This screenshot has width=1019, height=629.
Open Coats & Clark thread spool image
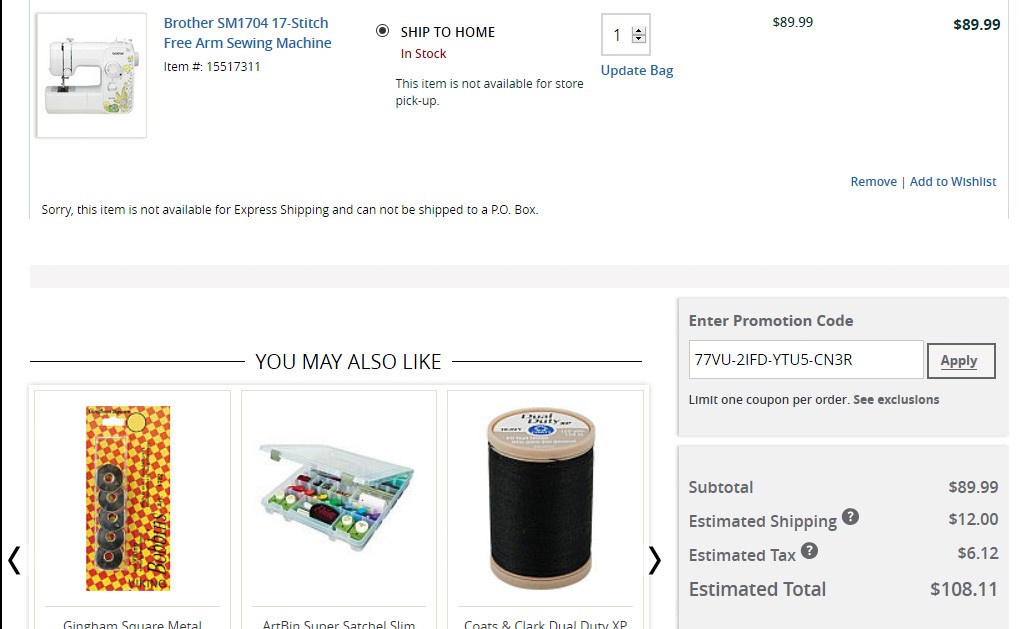point(545,497)
